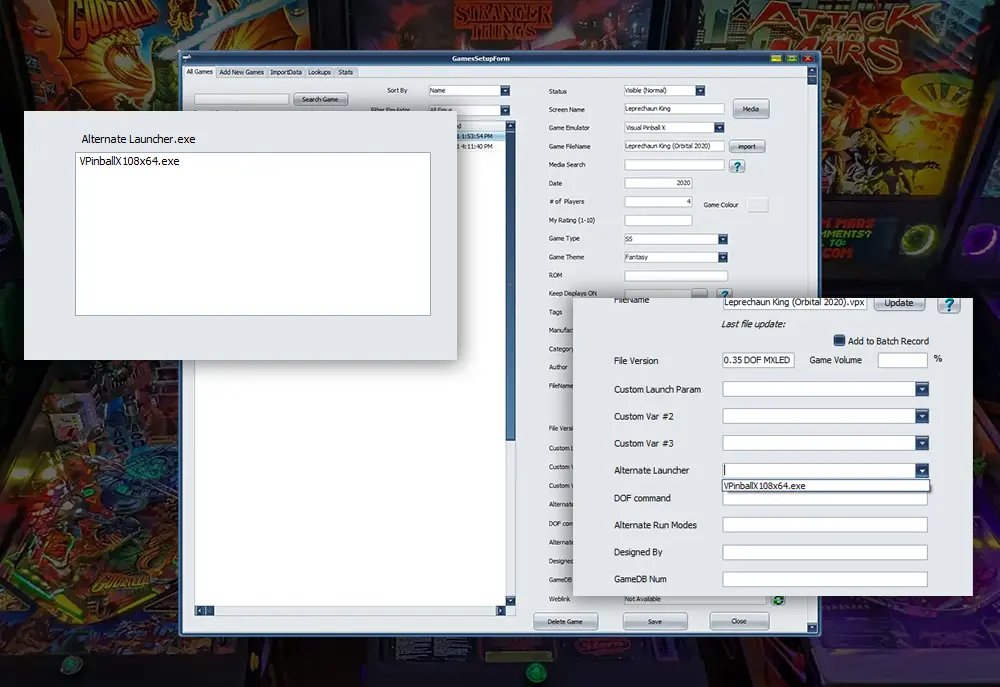Screen dimensions: 1000x687
Task: Pick the Game Colour swatch
Action: pos(758,205)
